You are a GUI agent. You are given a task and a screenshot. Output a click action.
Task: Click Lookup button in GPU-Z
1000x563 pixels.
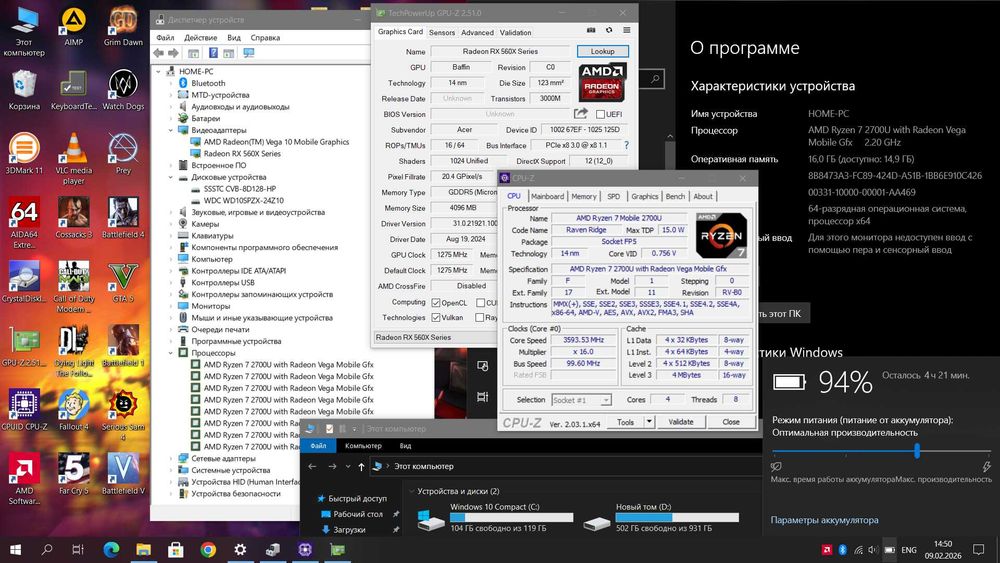(603, 51)
